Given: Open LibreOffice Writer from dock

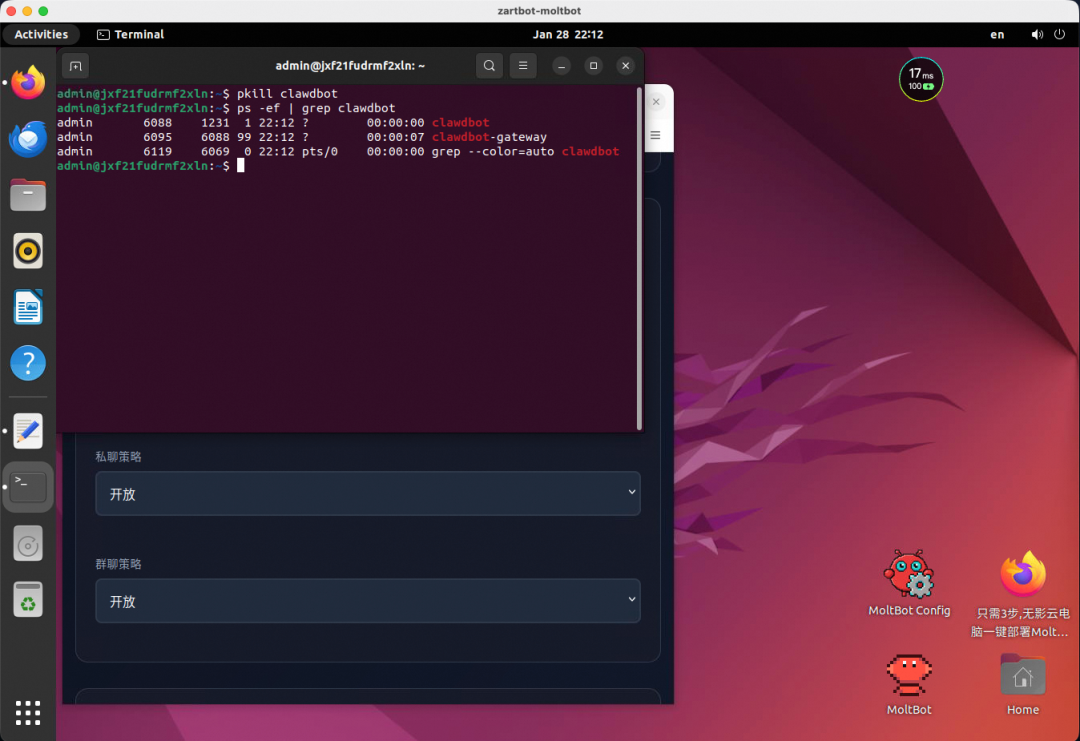Looking at the screenshot, I should (x=28, y=306).
